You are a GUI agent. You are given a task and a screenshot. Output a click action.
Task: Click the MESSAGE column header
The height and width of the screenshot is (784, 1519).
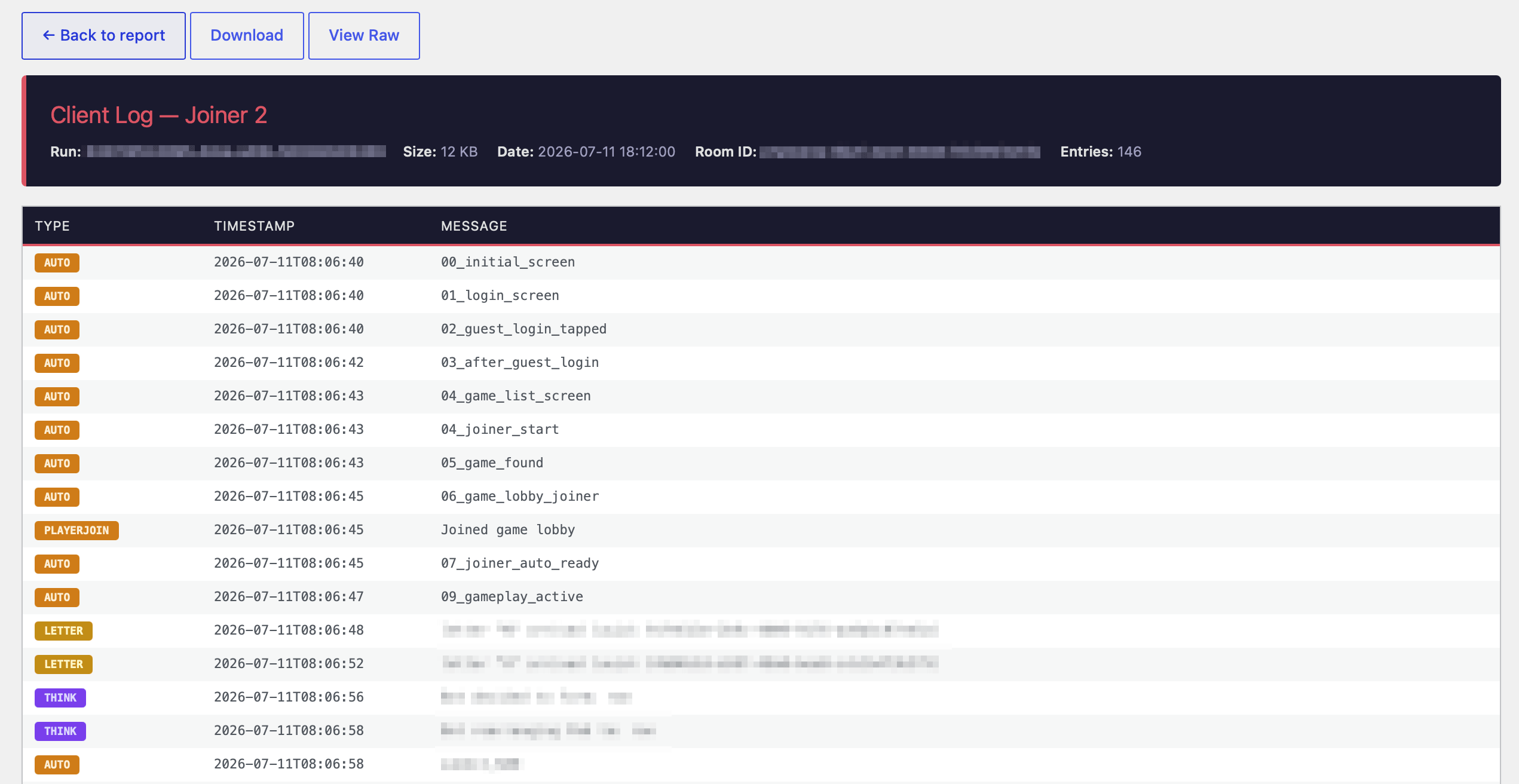pos(474,226)
